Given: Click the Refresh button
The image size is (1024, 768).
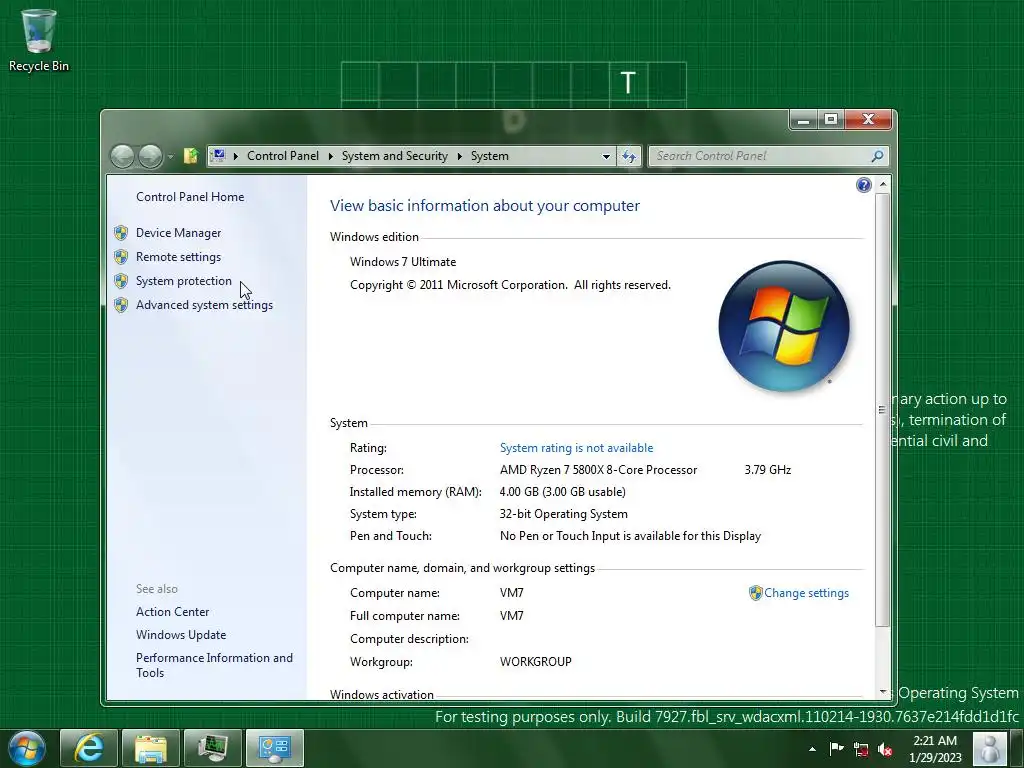Looking at the screenshot, I should [629, 156].
